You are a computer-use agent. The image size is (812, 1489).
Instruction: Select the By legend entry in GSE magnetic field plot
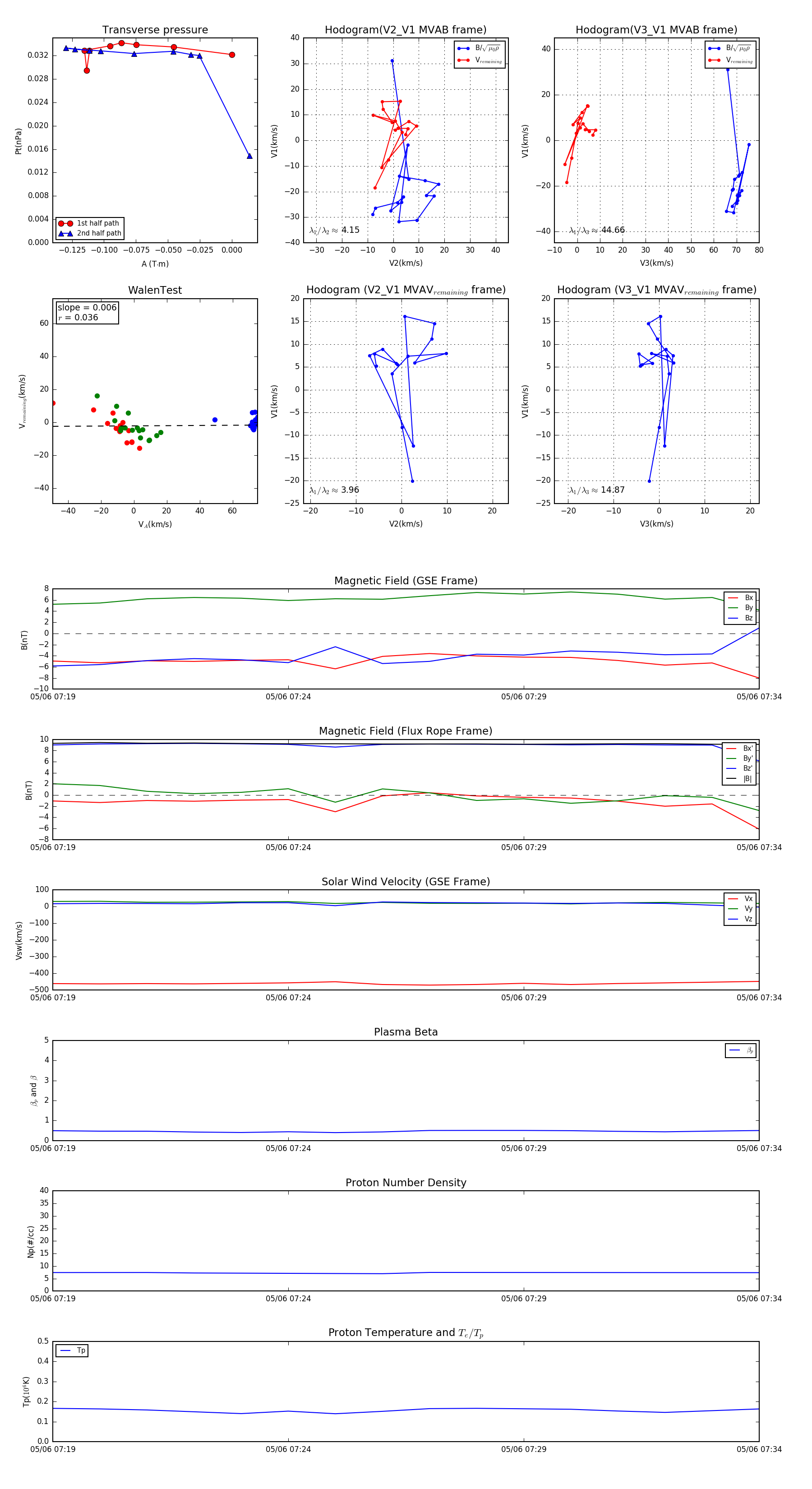740,607
